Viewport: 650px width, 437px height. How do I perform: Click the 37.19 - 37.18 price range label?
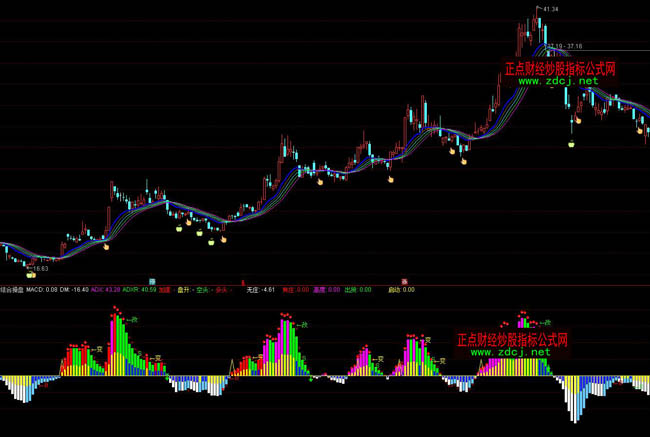click(x=564, y=46)
